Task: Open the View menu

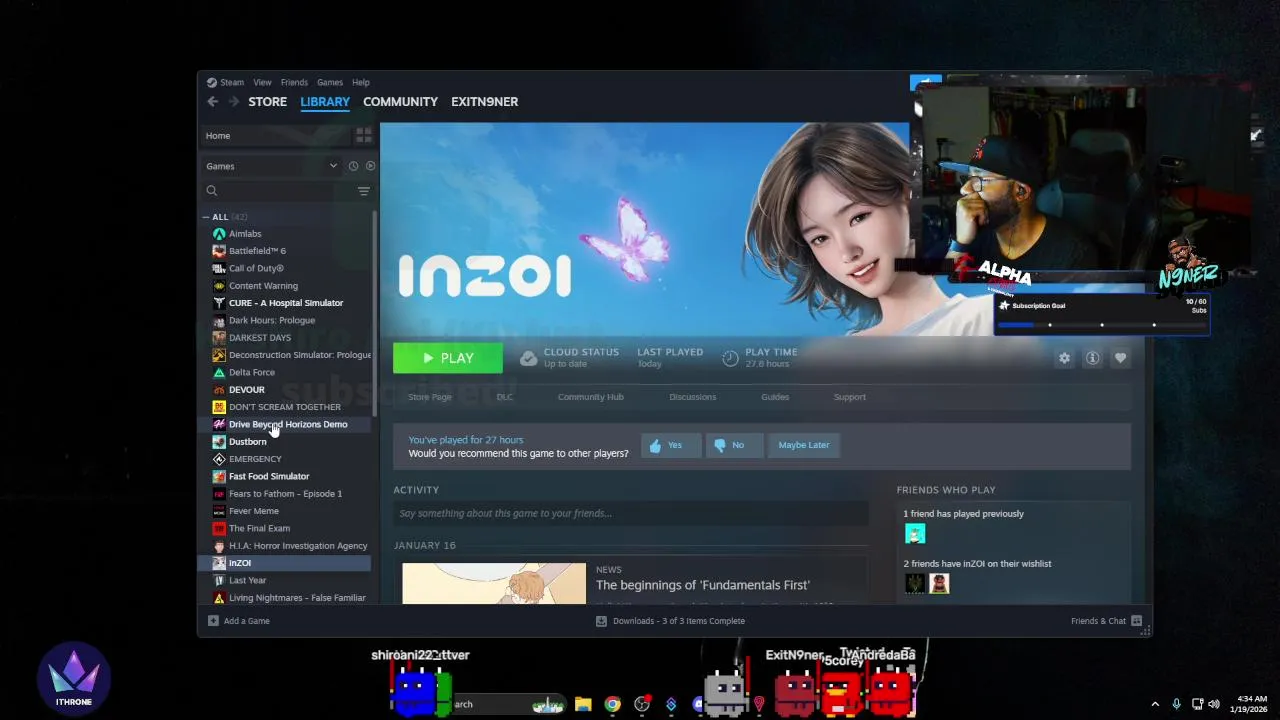Action: point(262,82)
